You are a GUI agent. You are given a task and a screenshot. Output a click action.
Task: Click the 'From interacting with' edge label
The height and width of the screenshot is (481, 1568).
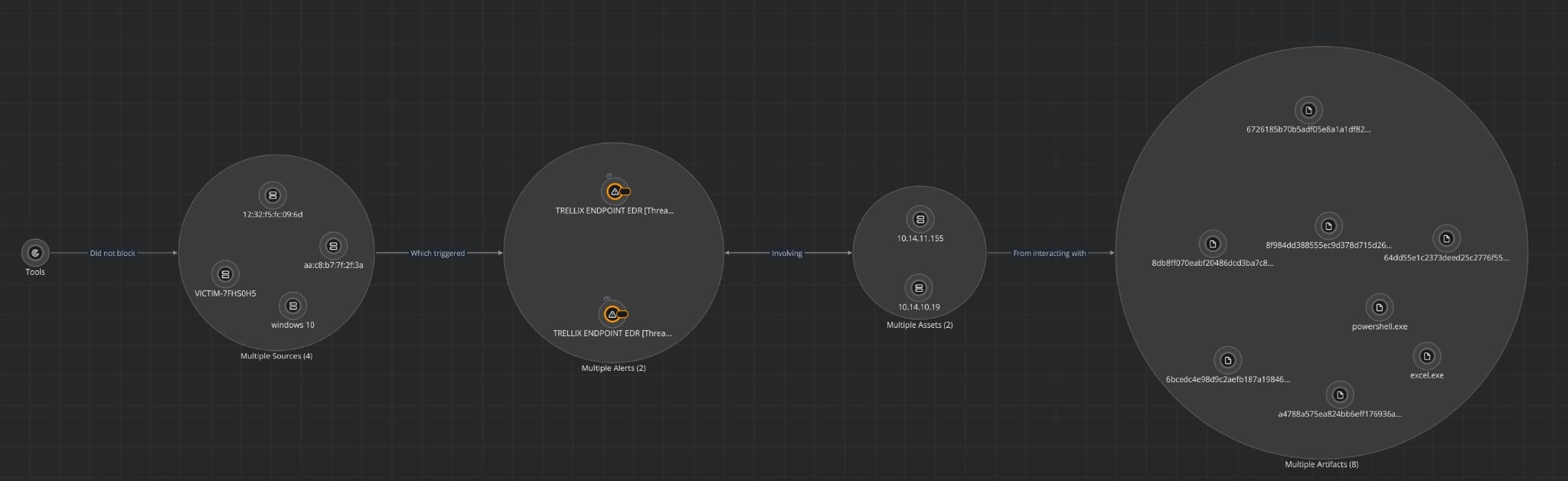[x=1050, y=254]
